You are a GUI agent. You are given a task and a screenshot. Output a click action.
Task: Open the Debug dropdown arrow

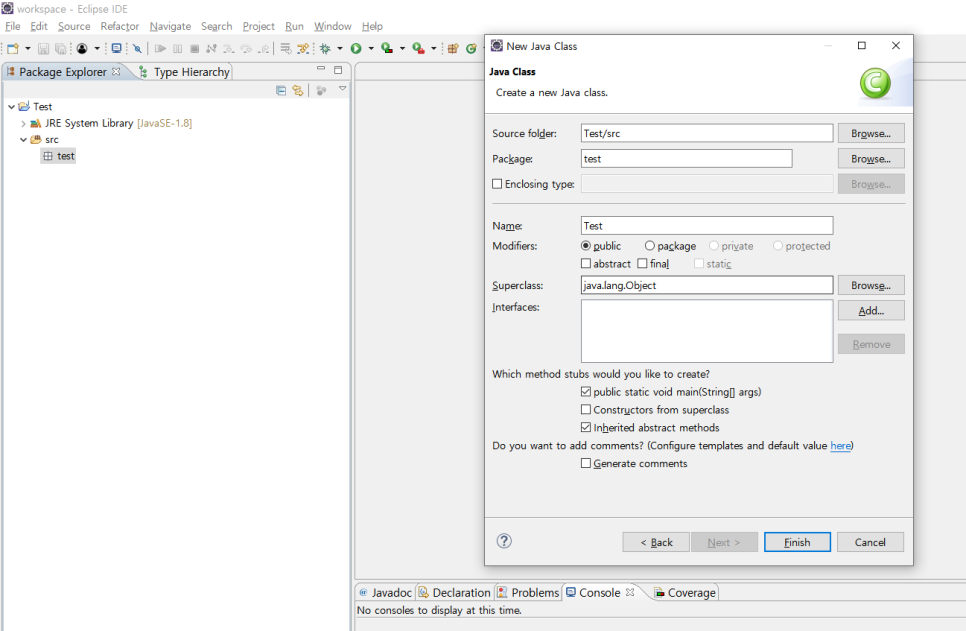pyautogui.click(x=340, y=49)
